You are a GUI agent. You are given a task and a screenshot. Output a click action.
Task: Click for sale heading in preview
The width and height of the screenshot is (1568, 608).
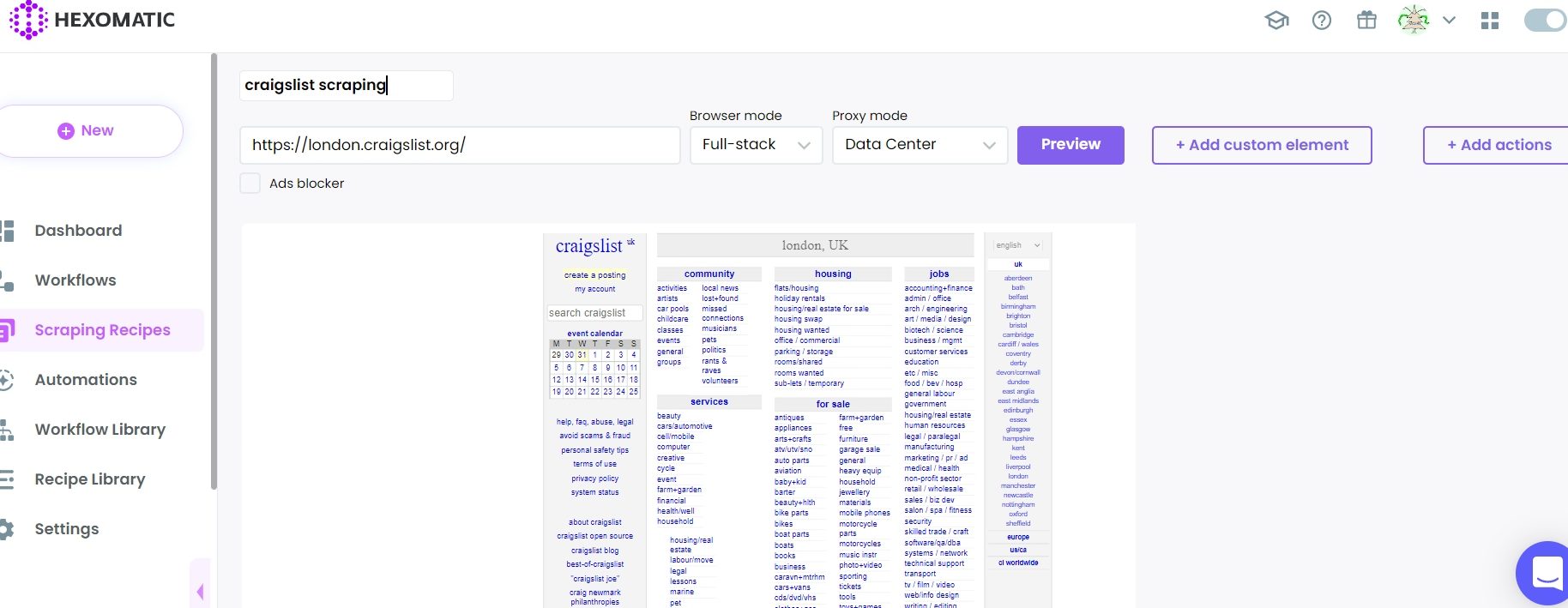coord(833,404)
